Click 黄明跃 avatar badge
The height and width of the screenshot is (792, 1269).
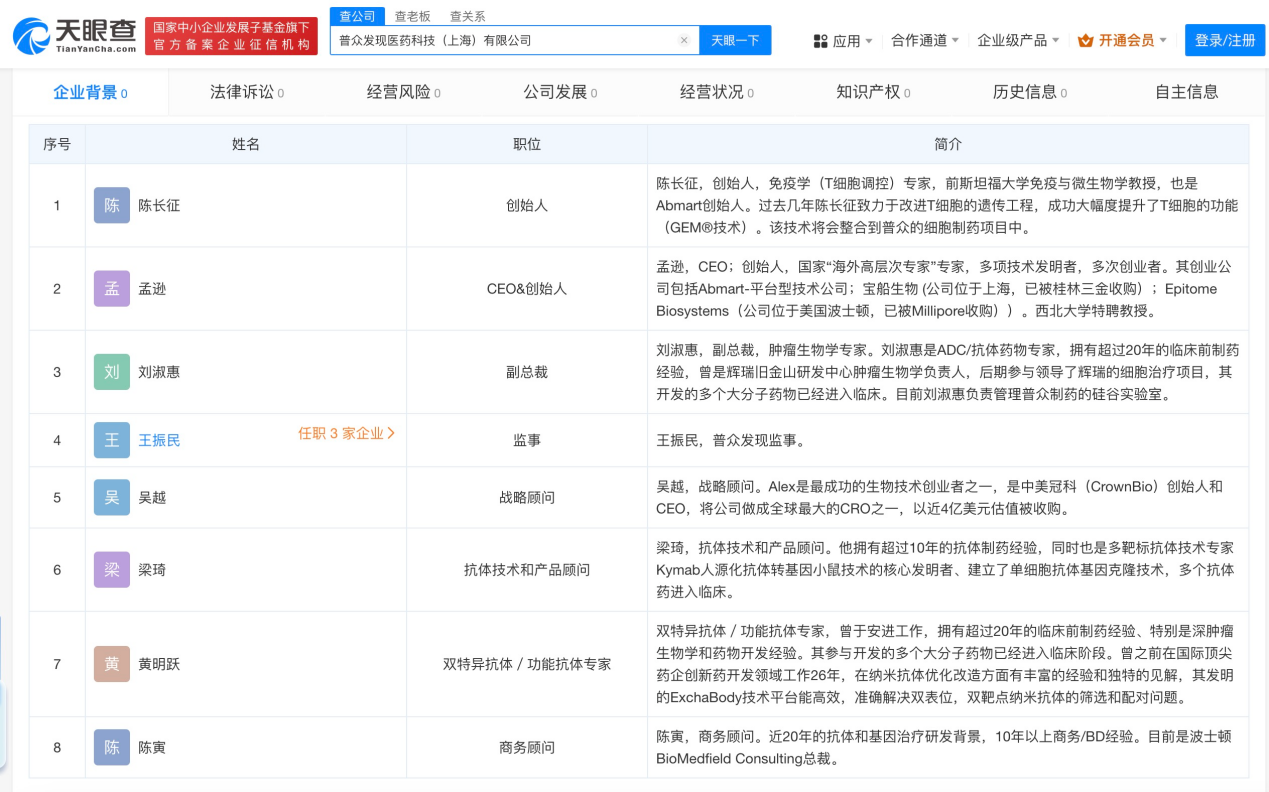pyautogui.click(x=112, y=664)
